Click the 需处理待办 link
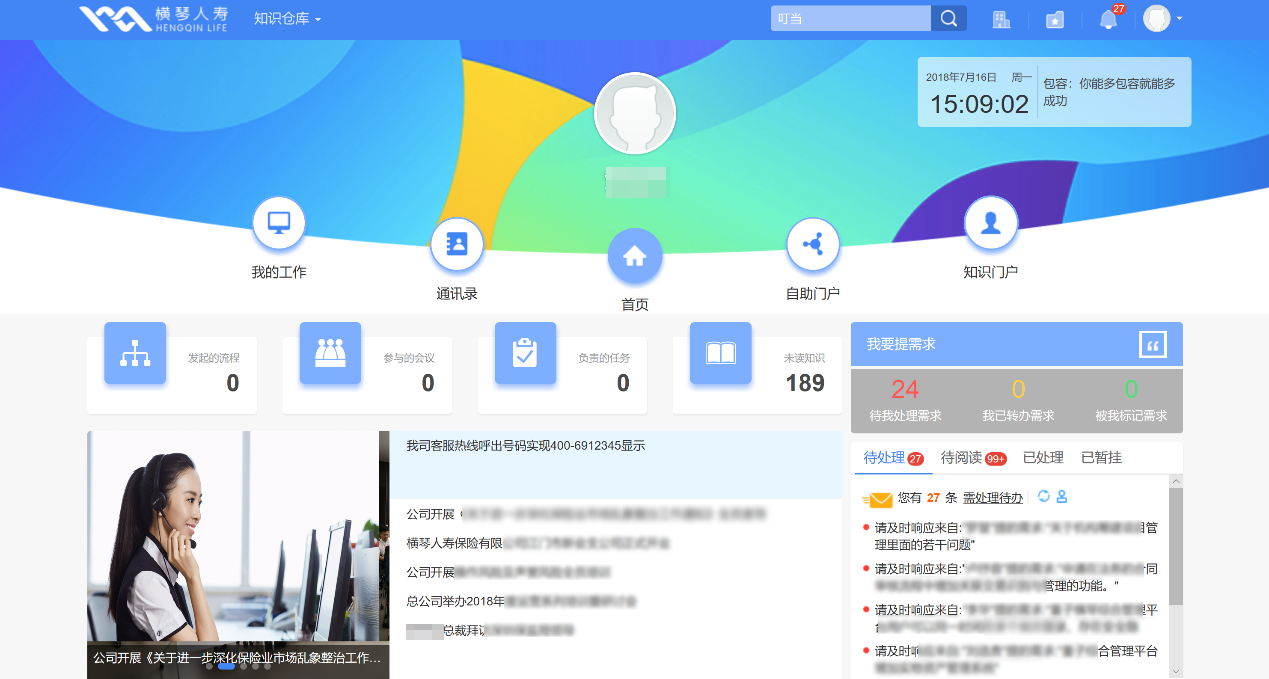This screenshot has width=1269, height=679. pyautogui.click(x=992, y=498)
